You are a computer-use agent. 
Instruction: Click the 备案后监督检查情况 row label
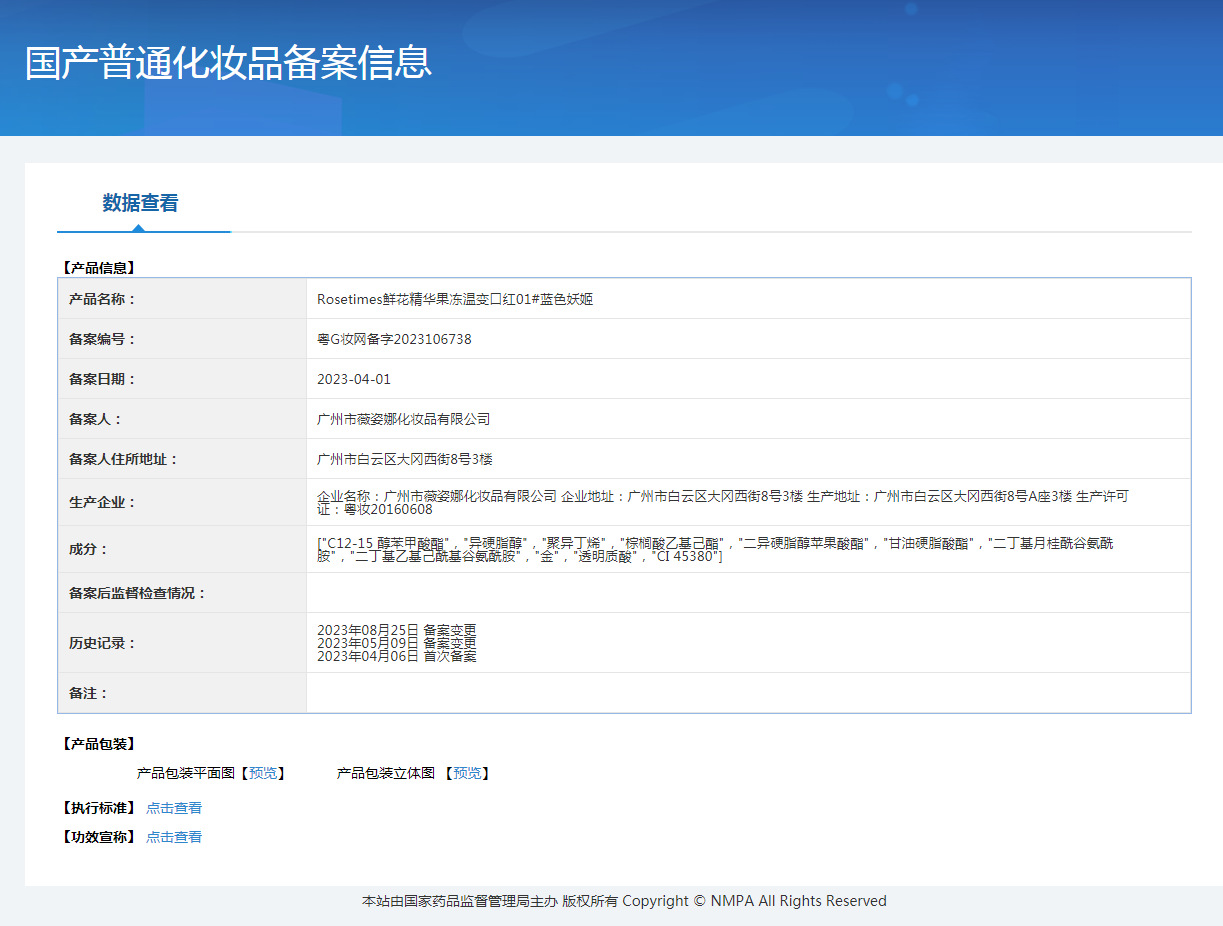coord(137,593)
